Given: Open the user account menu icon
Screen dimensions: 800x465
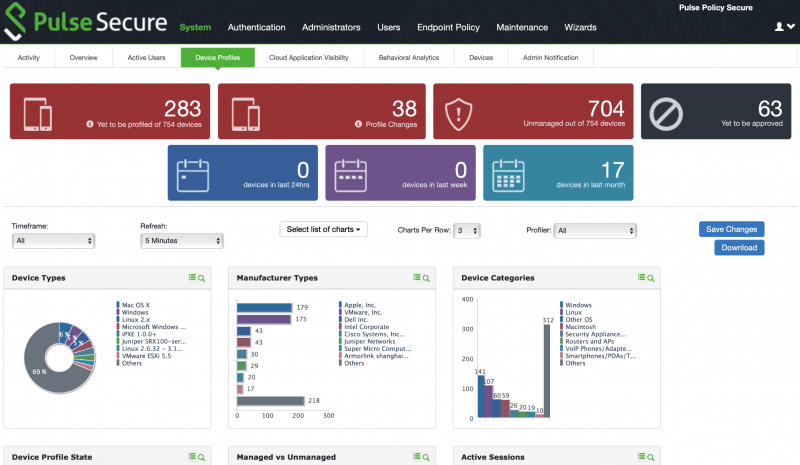Looking at the screenshot, I should click(784, 27).
